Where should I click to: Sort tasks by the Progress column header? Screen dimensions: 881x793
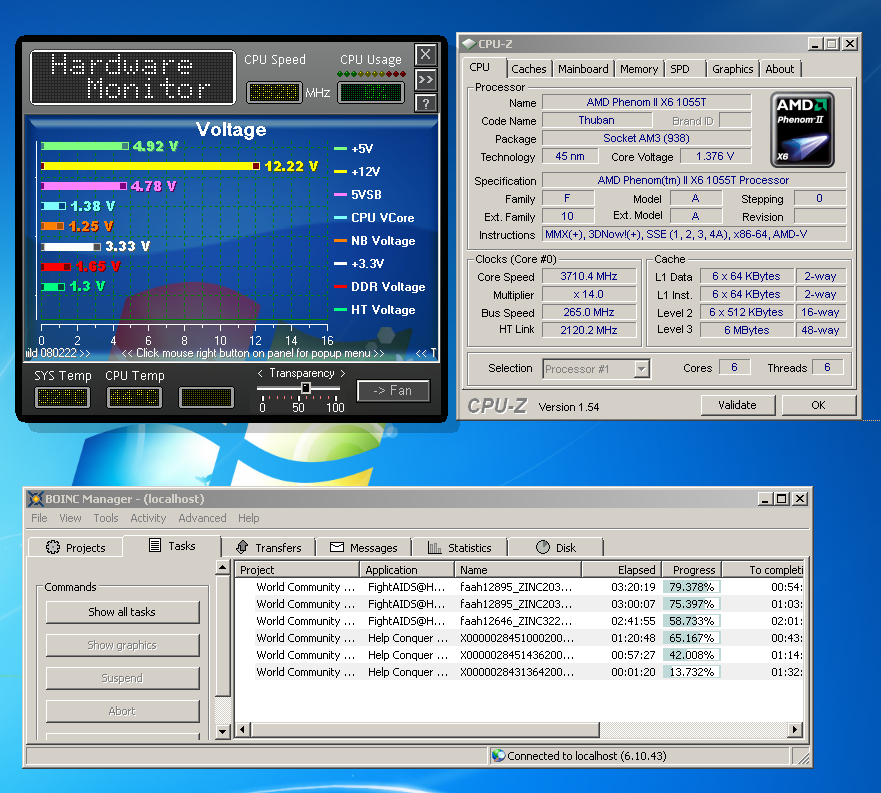pyautogui.click(x=694, y=570)
